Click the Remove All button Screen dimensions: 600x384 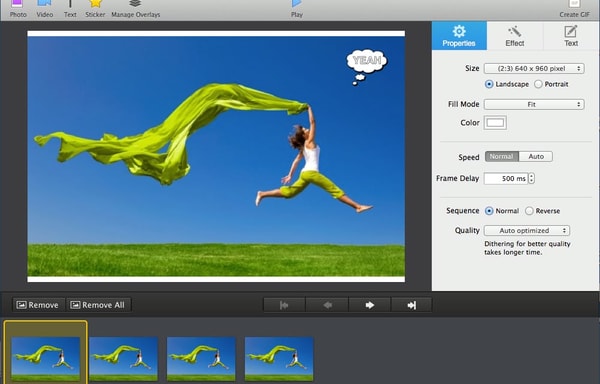[x=98, y=305]
